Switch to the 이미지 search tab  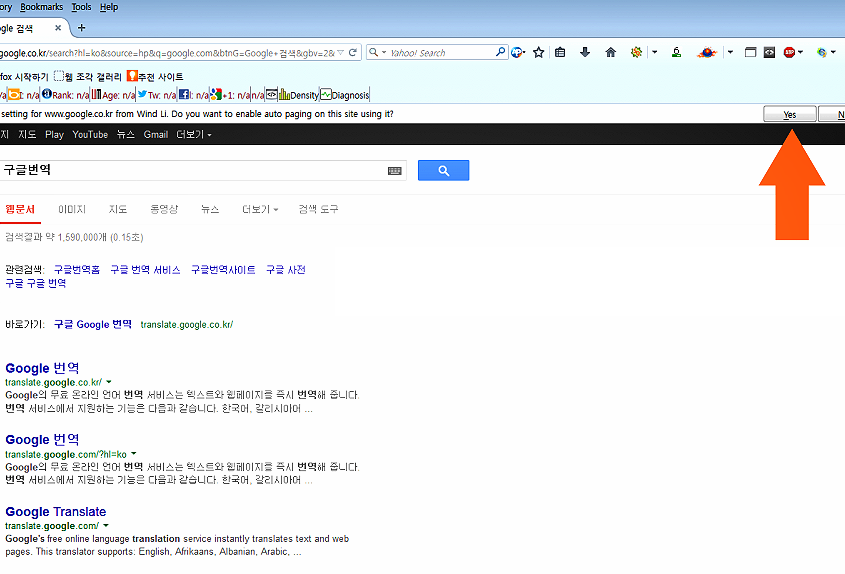click(x=72, y=209)
